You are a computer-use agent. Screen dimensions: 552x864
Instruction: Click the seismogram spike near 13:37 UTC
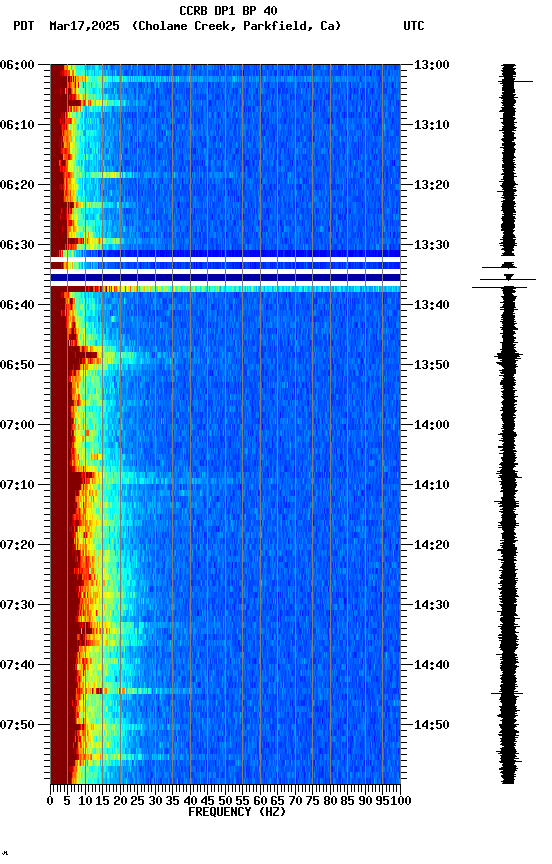click(x=500, y=287)
